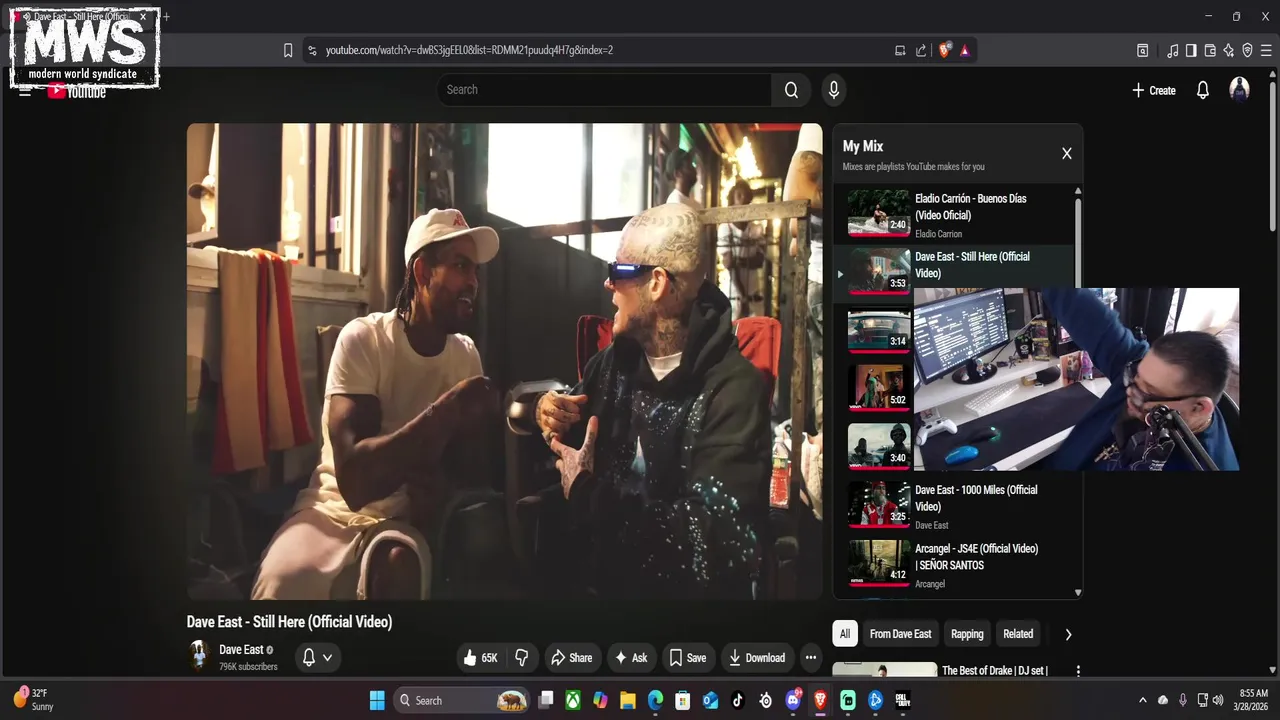This screenshot has width=1280, height=720.
Task: Open weather widget showing 32°F Sunny
Action: pyautogui.click(x=33, y=699)
